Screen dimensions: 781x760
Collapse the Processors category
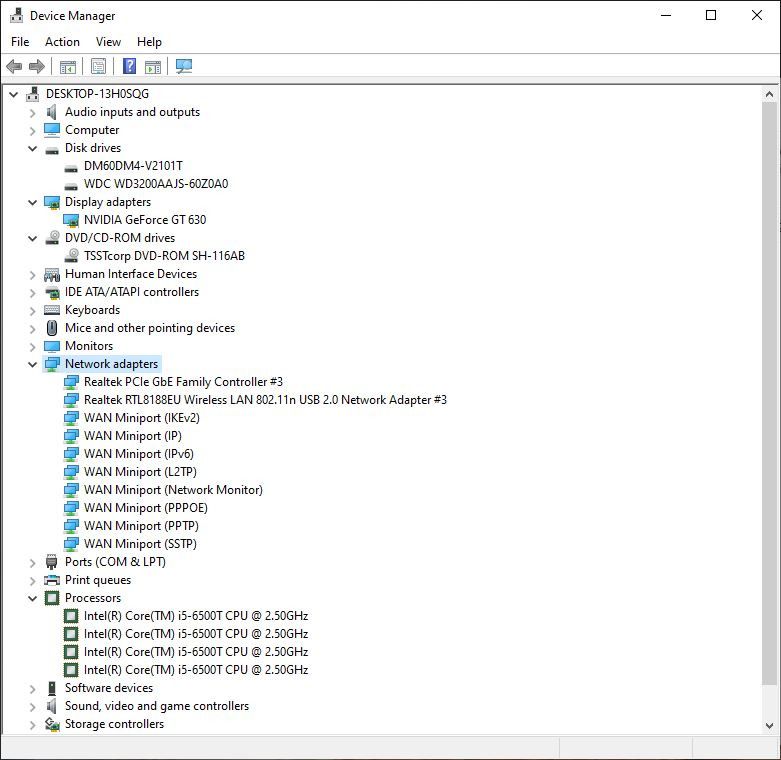point(32,598)
